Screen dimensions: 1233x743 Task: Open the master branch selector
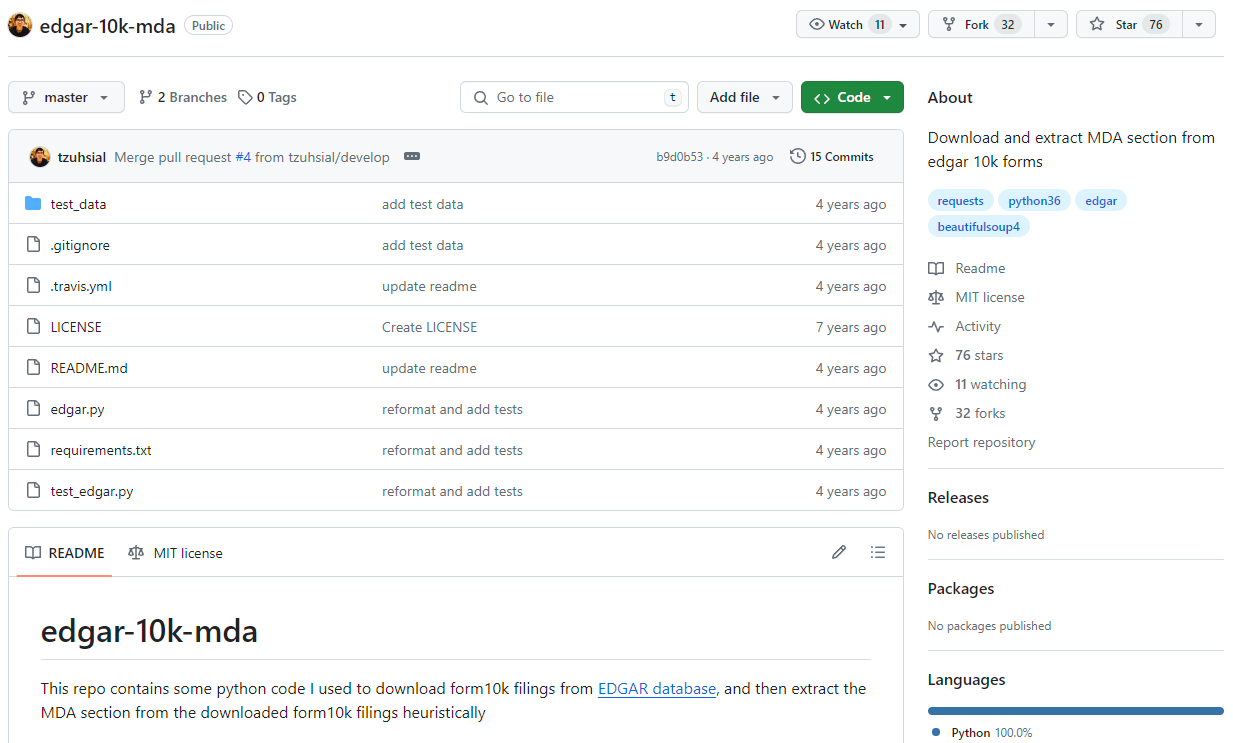(x=66, y=97)
